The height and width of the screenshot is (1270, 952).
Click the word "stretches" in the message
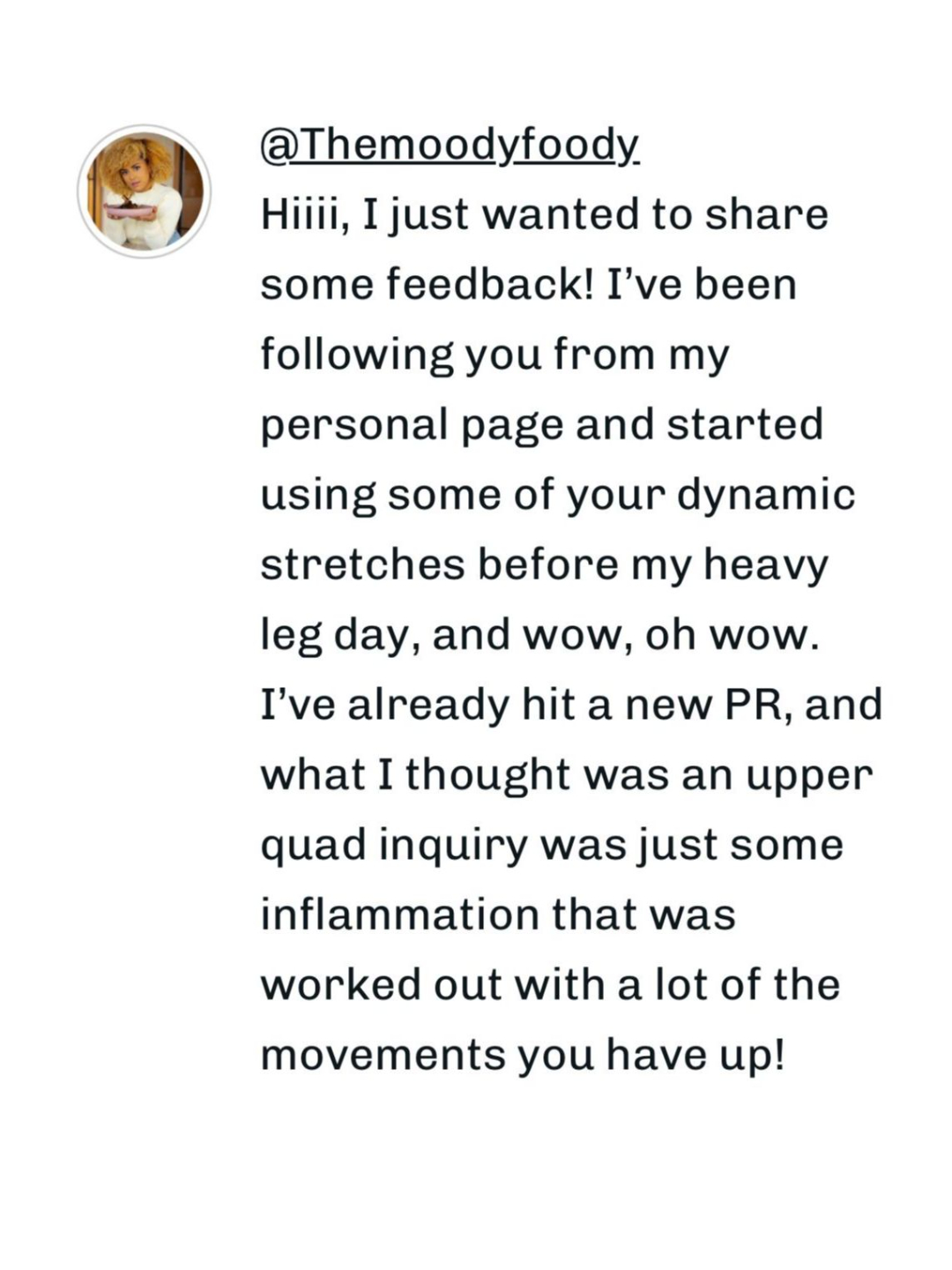(x=362, y=565)
